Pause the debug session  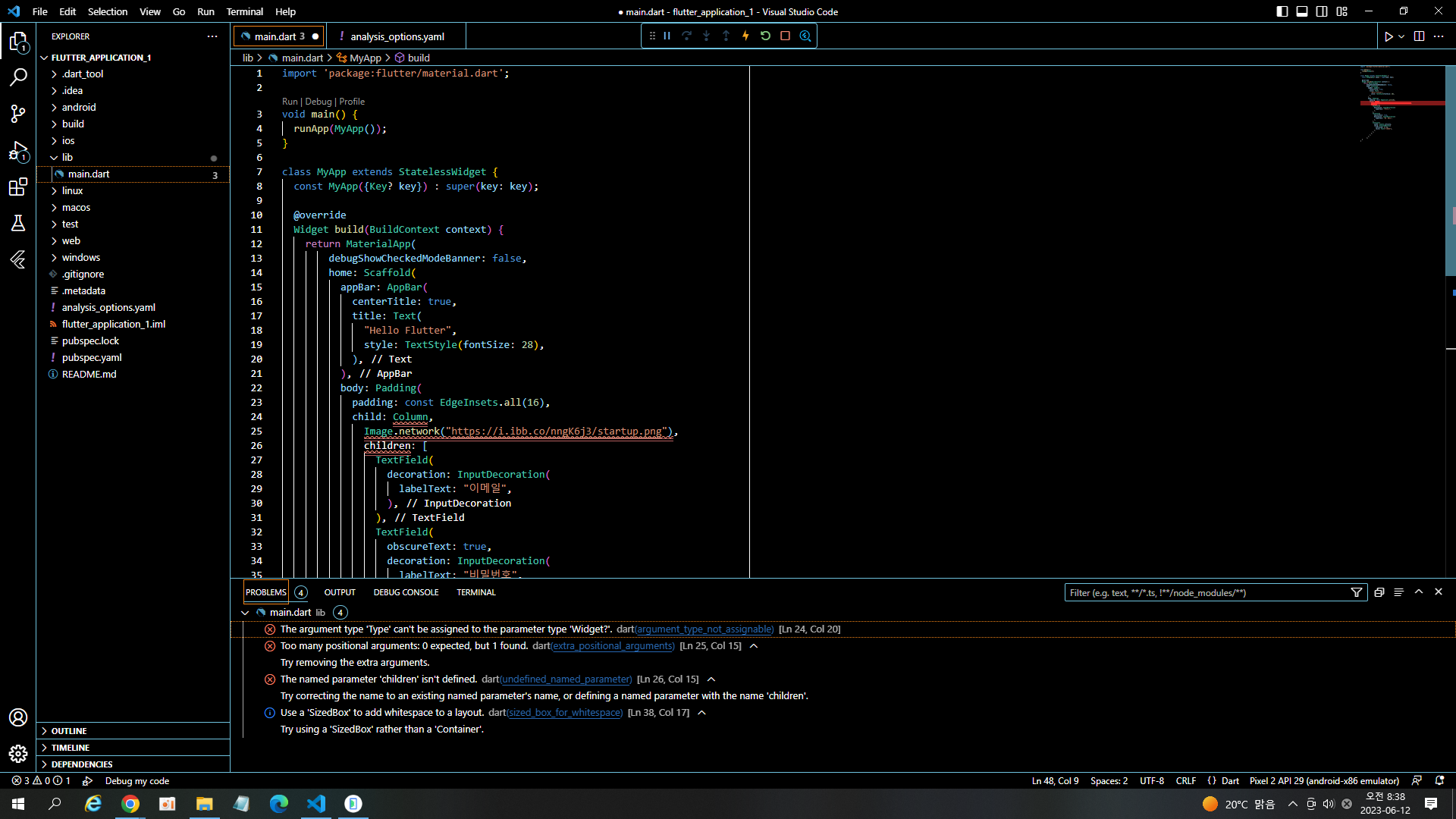click(x=667, y=36)
